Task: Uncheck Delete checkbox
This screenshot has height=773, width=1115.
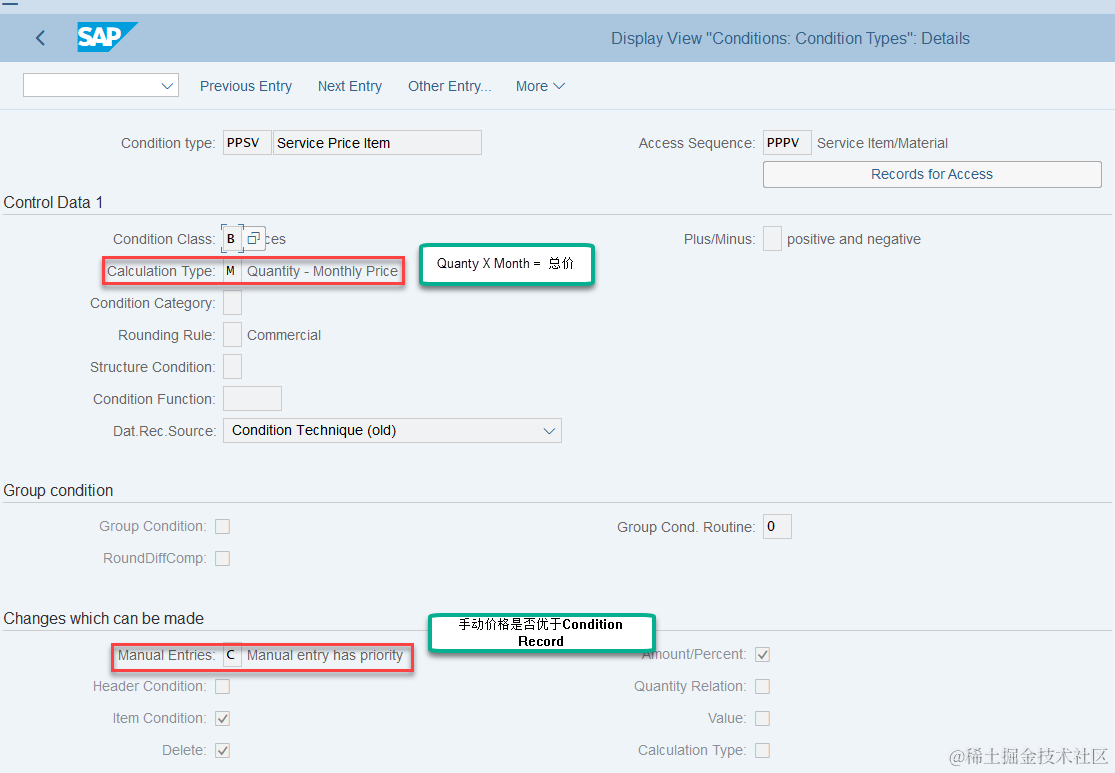Action: [x=223, y=750]
